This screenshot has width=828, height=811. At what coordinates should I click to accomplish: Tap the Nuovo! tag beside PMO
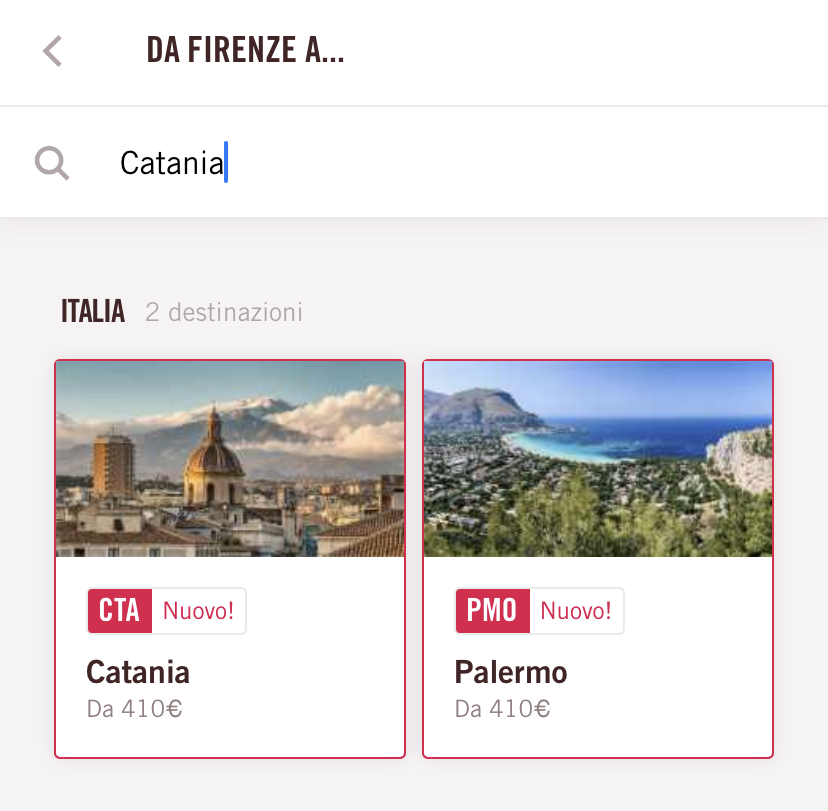(x=576, y=611)
